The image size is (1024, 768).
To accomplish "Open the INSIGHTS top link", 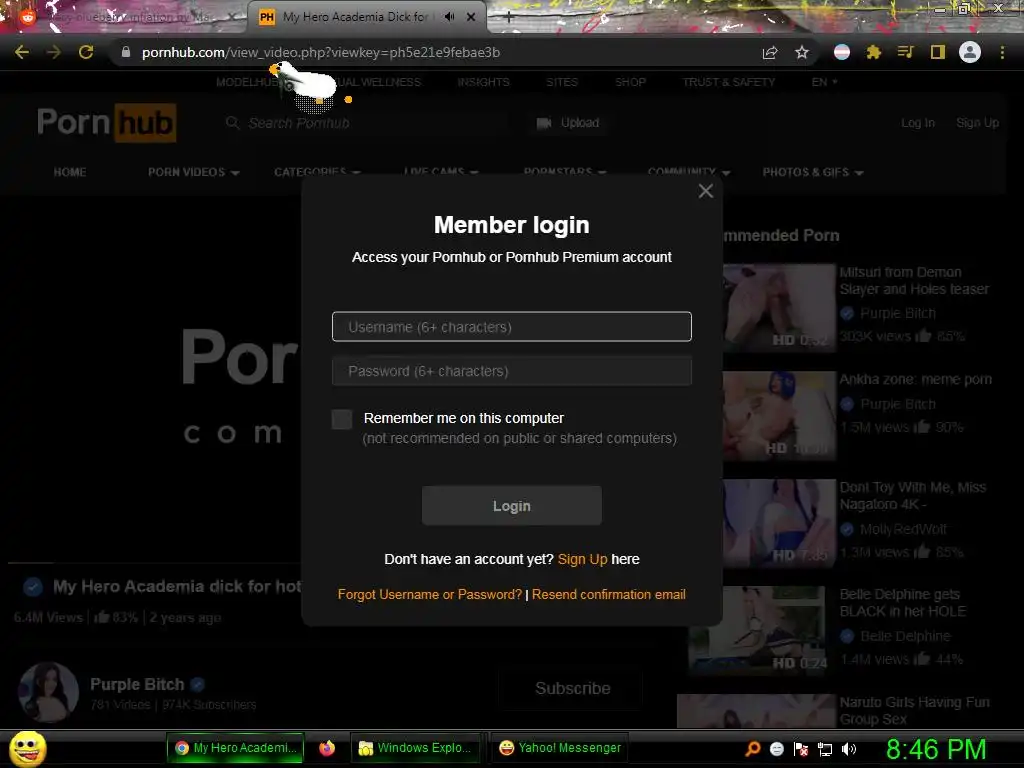I will tap(483, 82).
